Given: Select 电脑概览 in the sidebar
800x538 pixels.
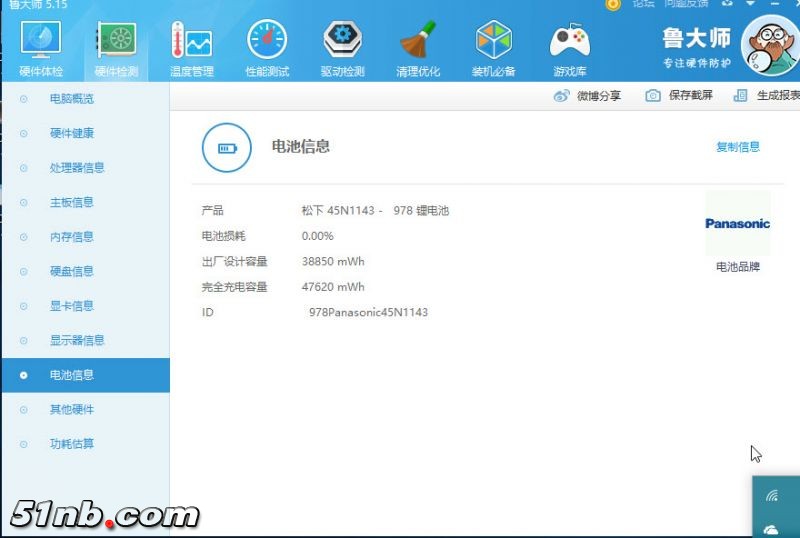Looking at the screenshot, I should (71, 99).
